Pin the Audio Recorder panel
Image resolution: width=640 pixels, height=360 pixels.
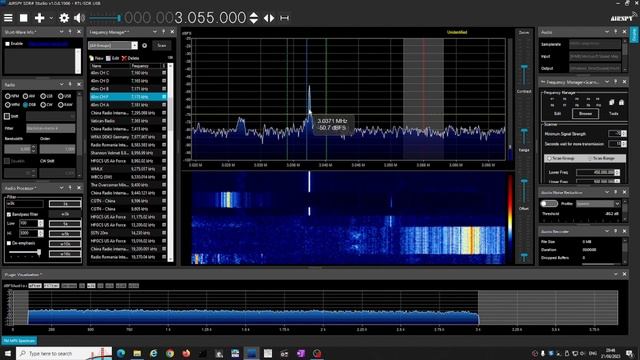[x=616, y=231]
